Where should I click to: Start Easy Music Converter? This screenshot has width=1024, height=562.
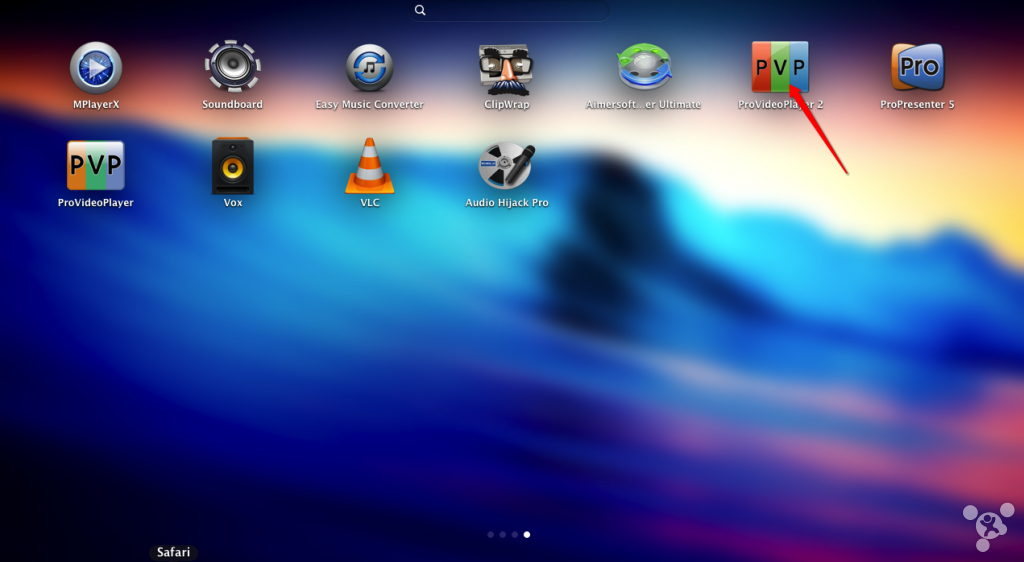[x=369, y=68]
